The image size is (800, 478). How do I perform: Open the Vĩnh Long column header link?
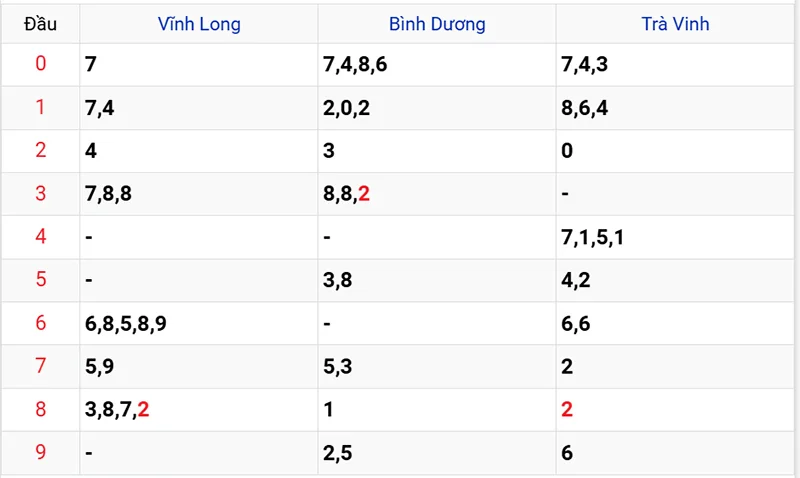(199, 23)
